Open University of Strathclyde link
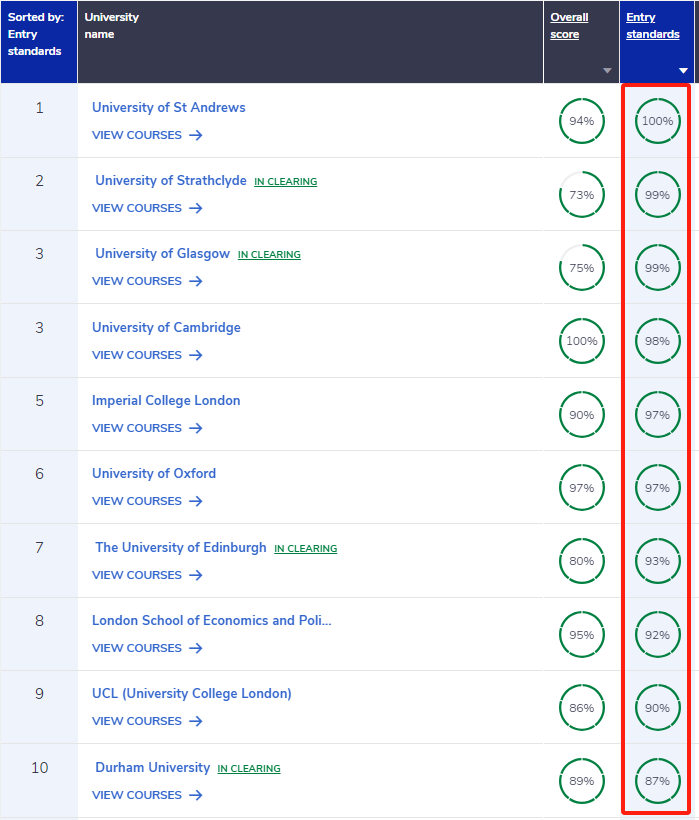Viewport: 699px width, 820px height. coord(170,180)
